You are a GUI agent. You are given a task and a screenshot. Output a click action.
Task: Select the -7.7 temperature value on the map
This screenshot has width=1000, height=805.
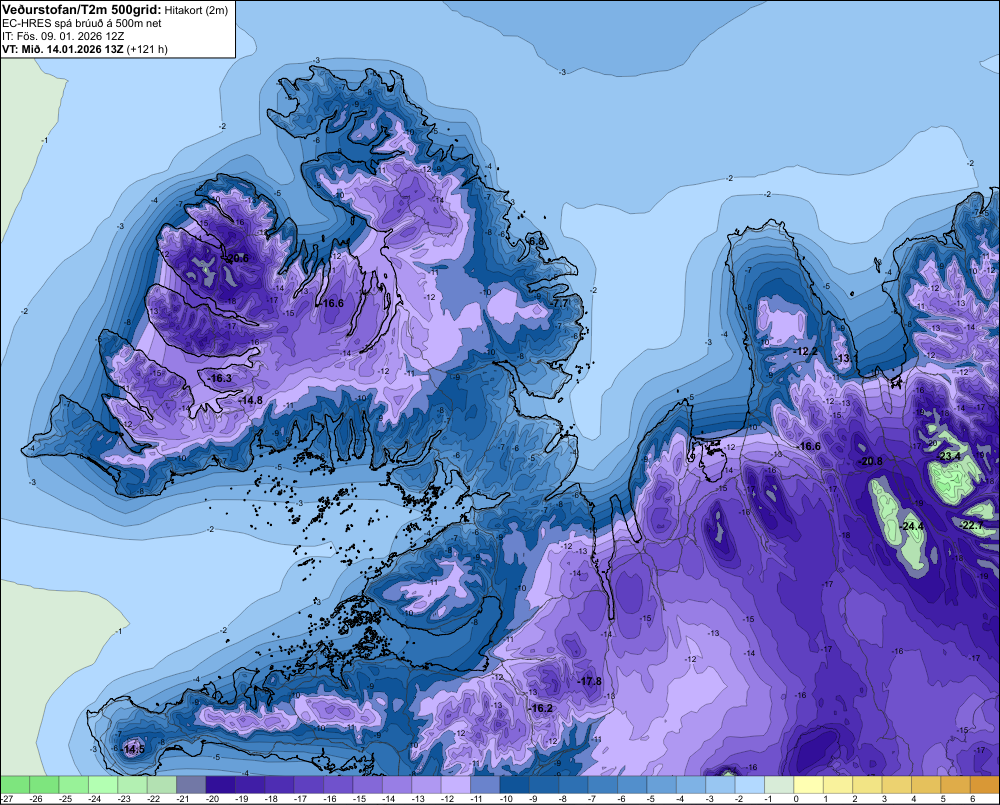pos(559,304)
